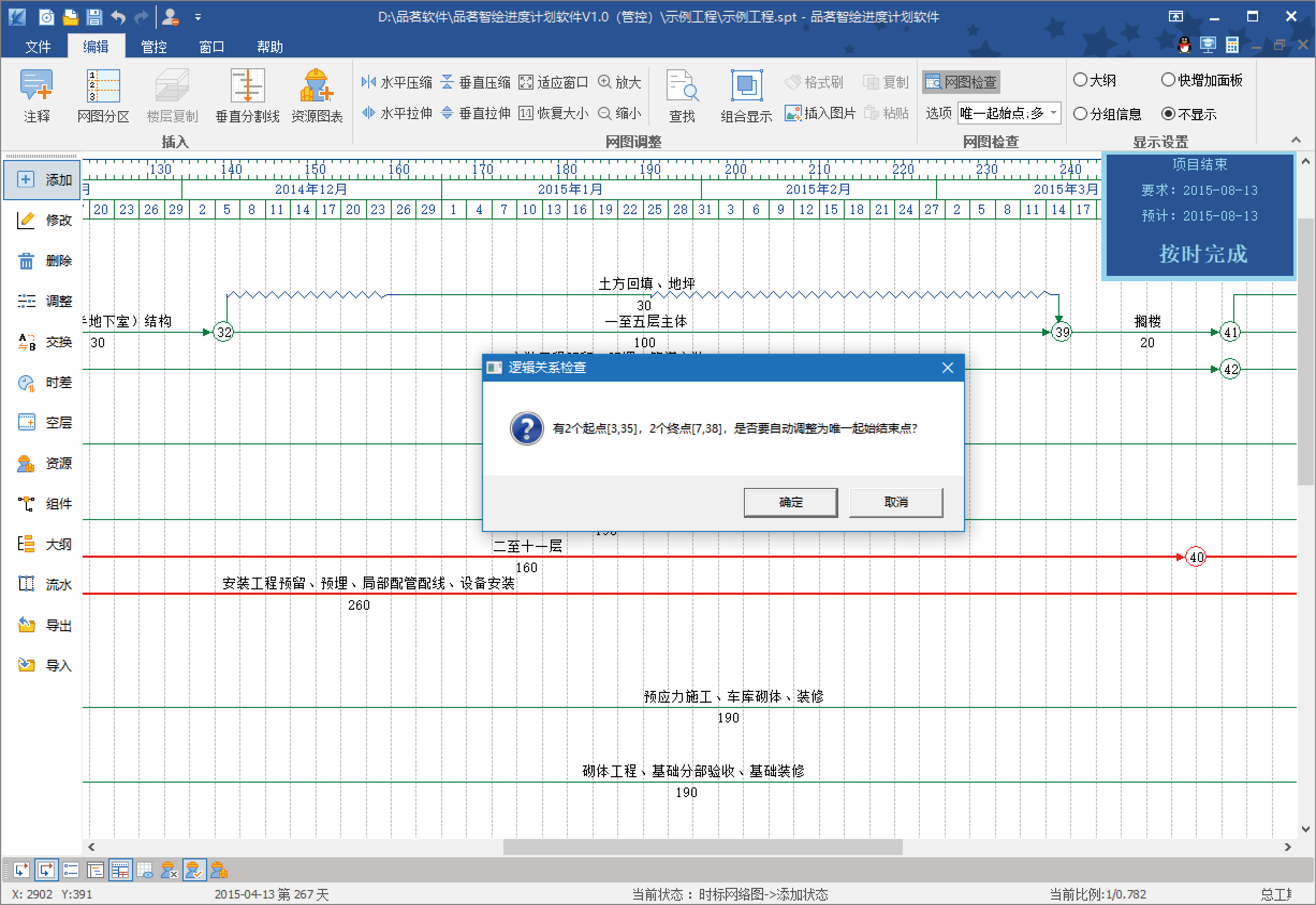Image resolution: width=1316 pixels, height=905 pixels.
Task: Confirm the dialog with 确定
Action: [x=791, y=502]
